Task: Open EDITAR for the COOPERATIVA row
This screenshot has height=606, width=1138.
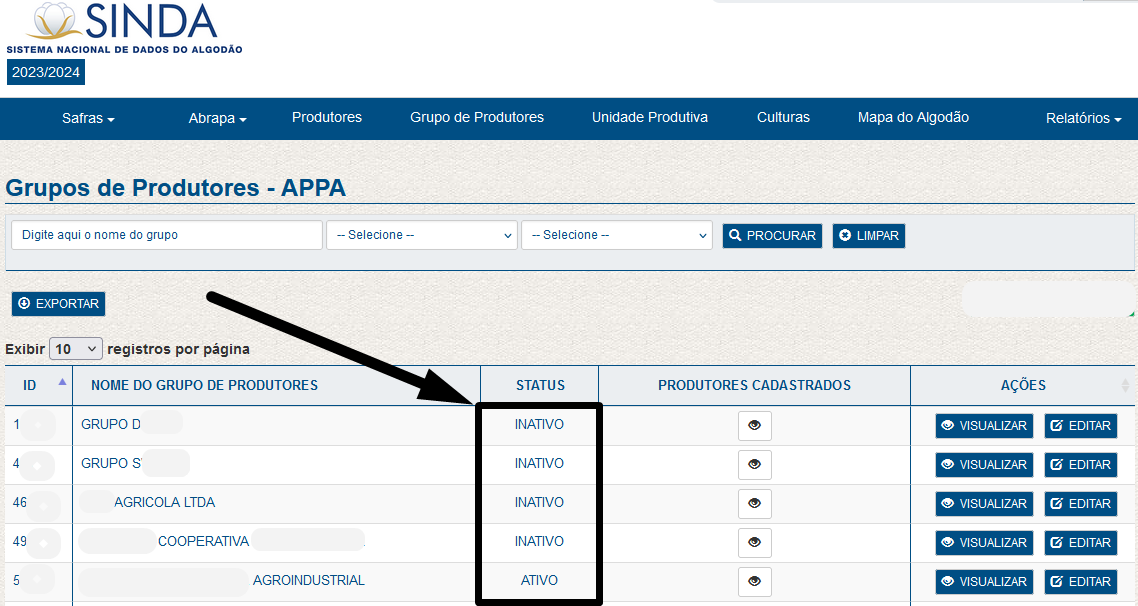Action: [1080, 543]
